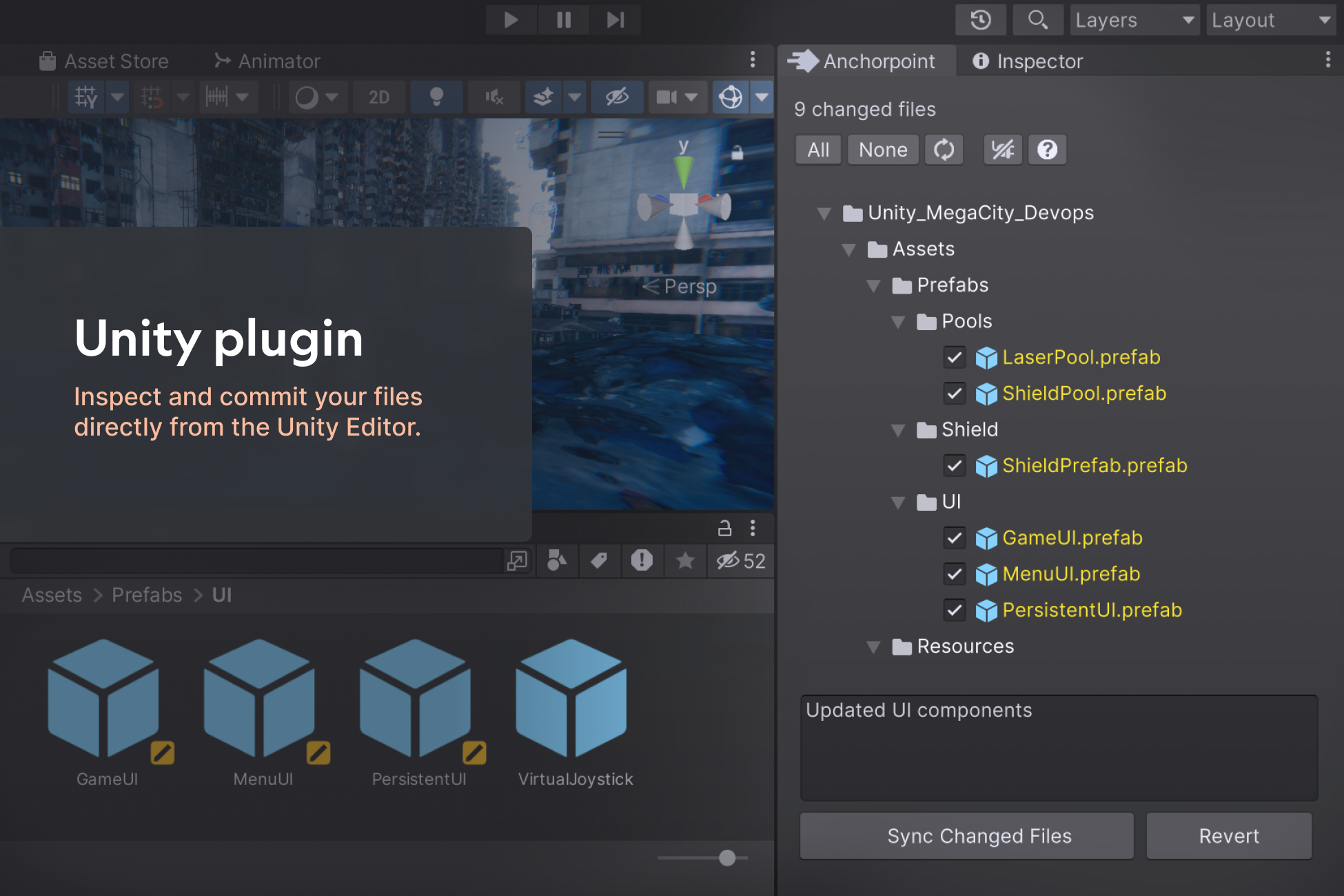Screen dimensions: 1344x896
Task: Open the search-in-new-window icon
Action: tap(517, 561)
